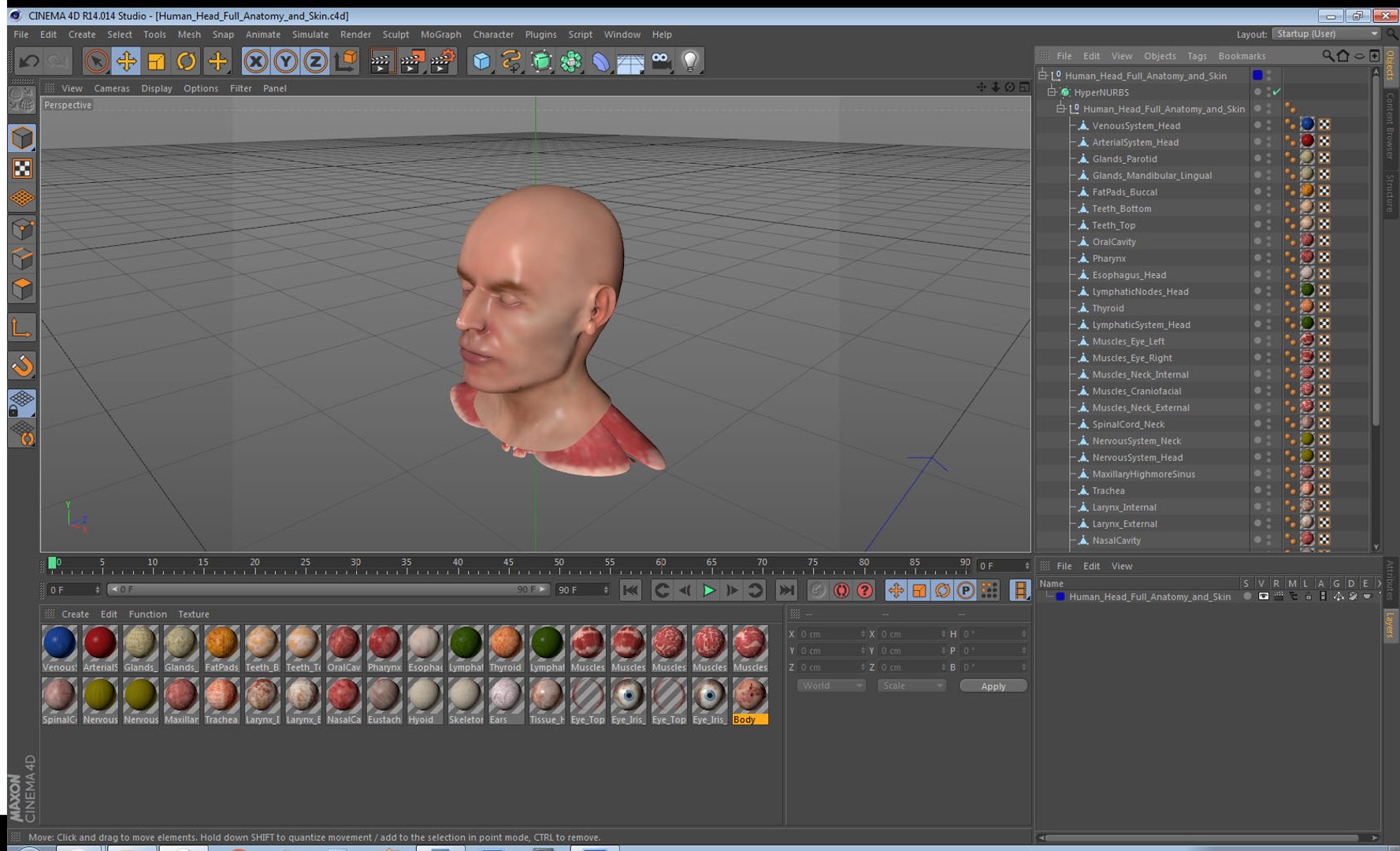This screenshot has height=851, width=1400.
Task: Open the floor environment objects icon
Action: pos(630,61)
